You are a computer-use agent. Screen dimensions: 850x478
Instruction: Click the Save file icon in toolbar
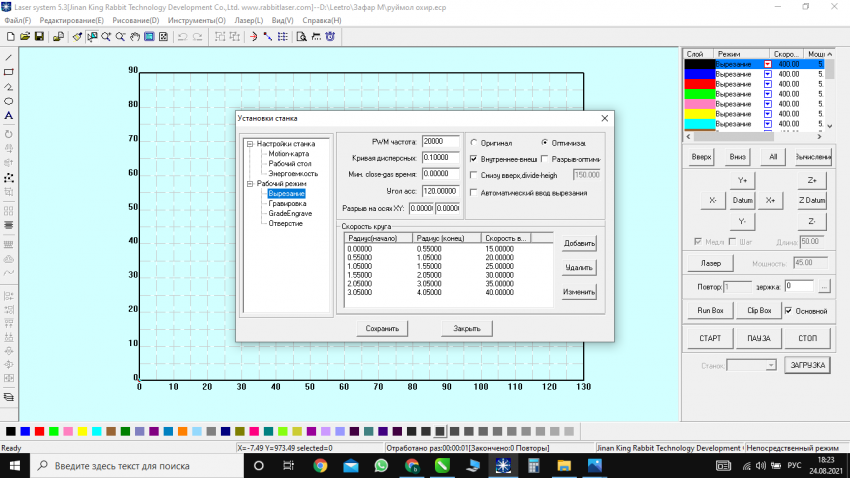[x=38, y=37]
